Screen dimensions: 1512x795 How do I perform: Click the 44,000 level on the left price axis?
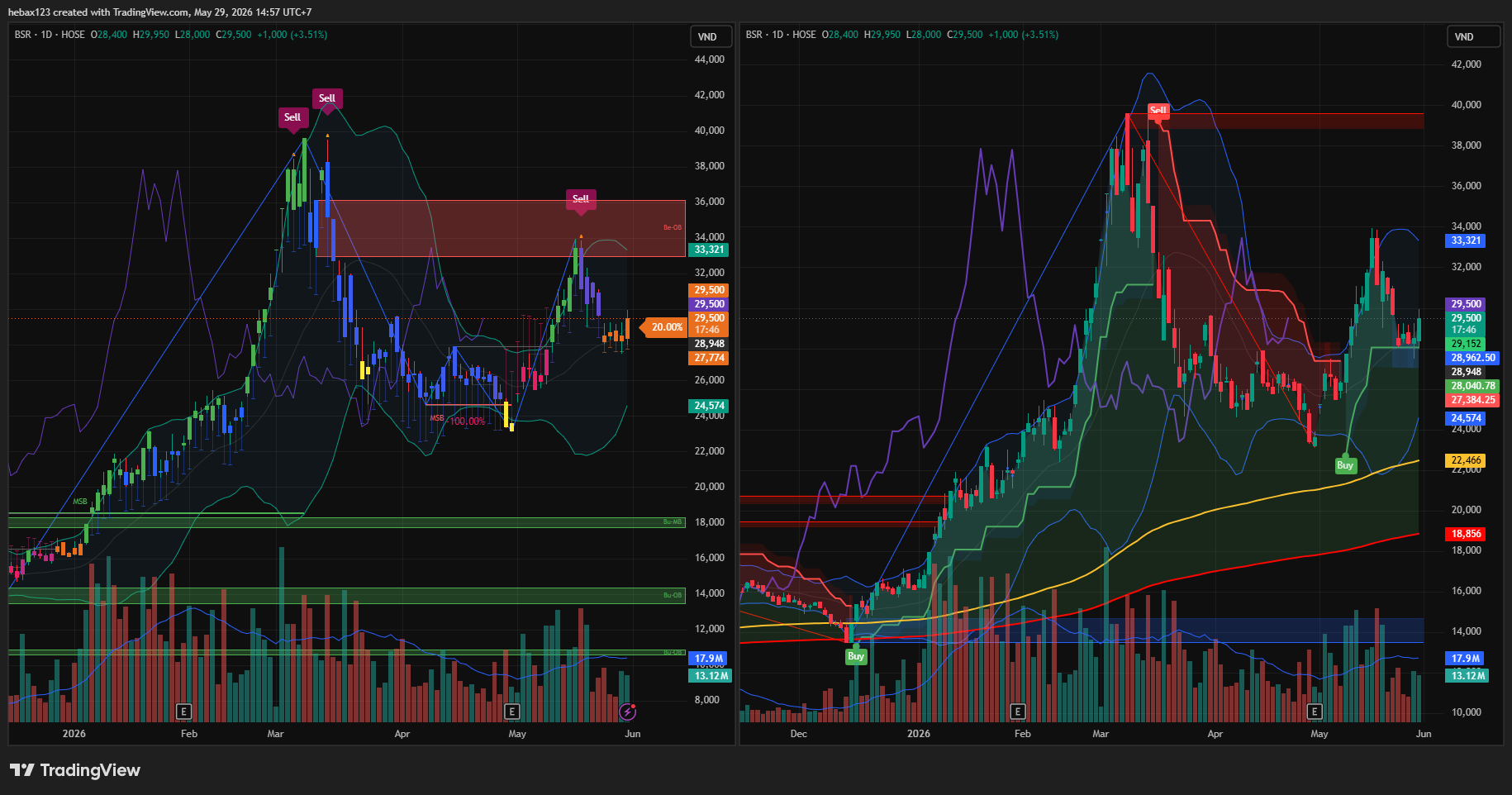709,60
